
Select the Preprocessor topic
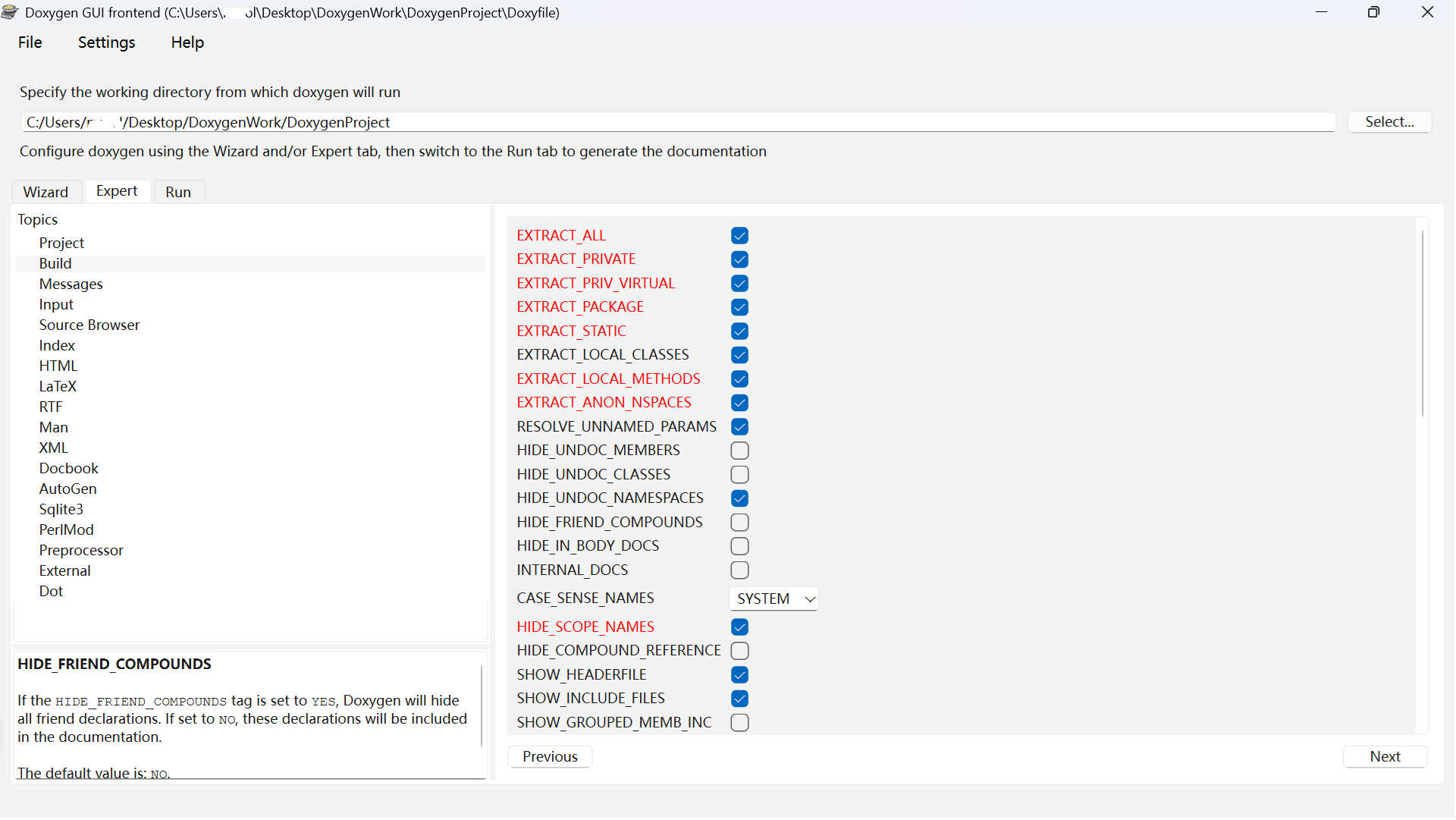tap(81, 550)
